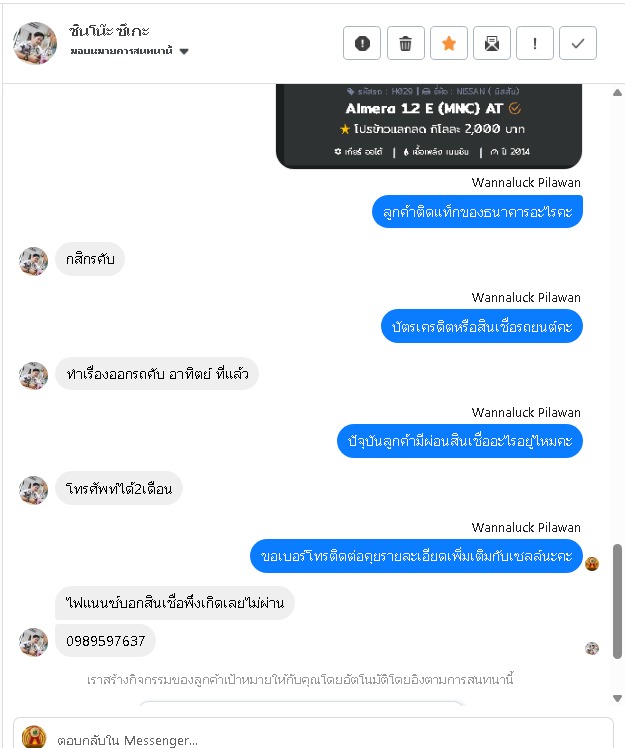
Task: Click customer avatar beside the first customer reply
Action: [33, 261]
